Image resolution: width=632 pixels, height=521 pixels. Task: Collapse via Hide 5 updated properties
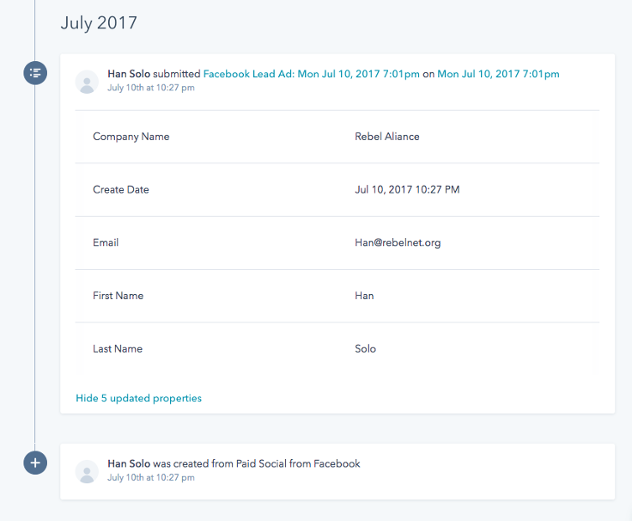(x=139, y=398)
